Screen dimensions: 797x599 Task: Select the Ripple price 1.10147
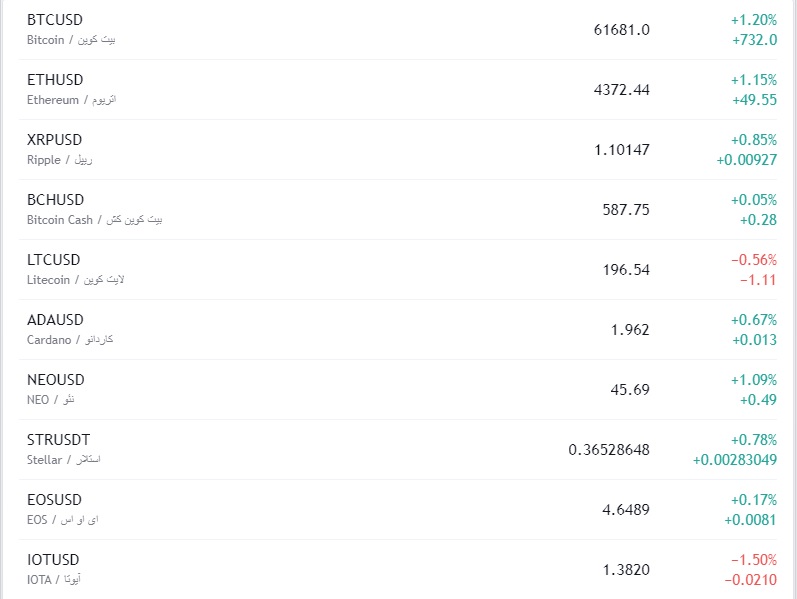pyautogui.click(x=621, y=150)
